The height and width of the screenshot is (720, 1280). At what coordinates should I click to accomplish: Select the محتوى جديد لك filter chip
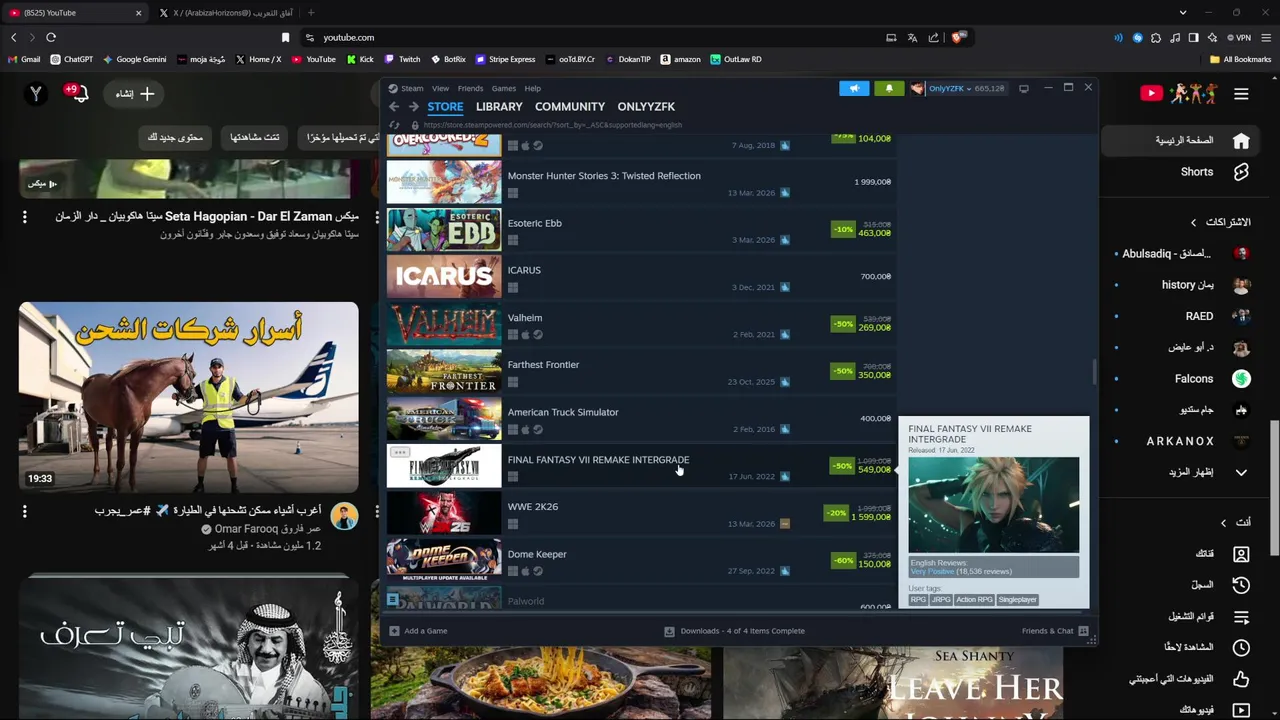pos(175,137)
